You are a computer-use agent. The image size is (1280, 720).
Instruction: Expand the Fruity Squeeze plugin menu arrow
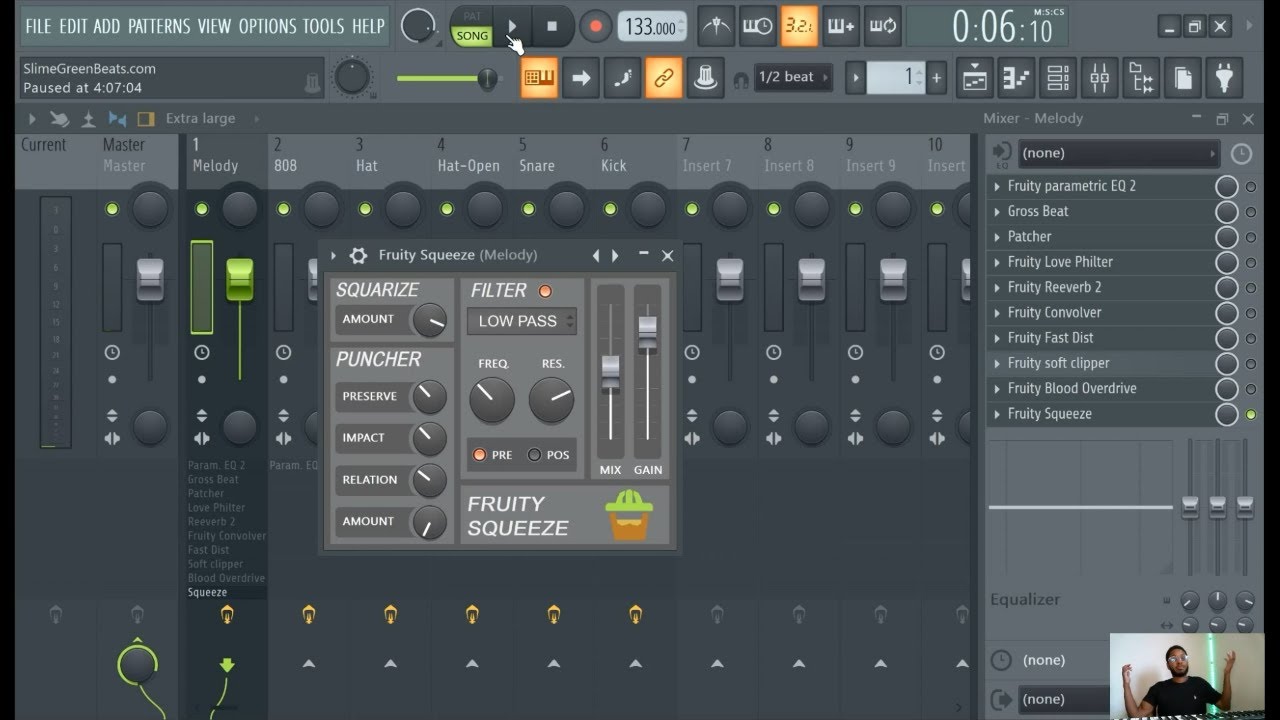tap(334, 255)
